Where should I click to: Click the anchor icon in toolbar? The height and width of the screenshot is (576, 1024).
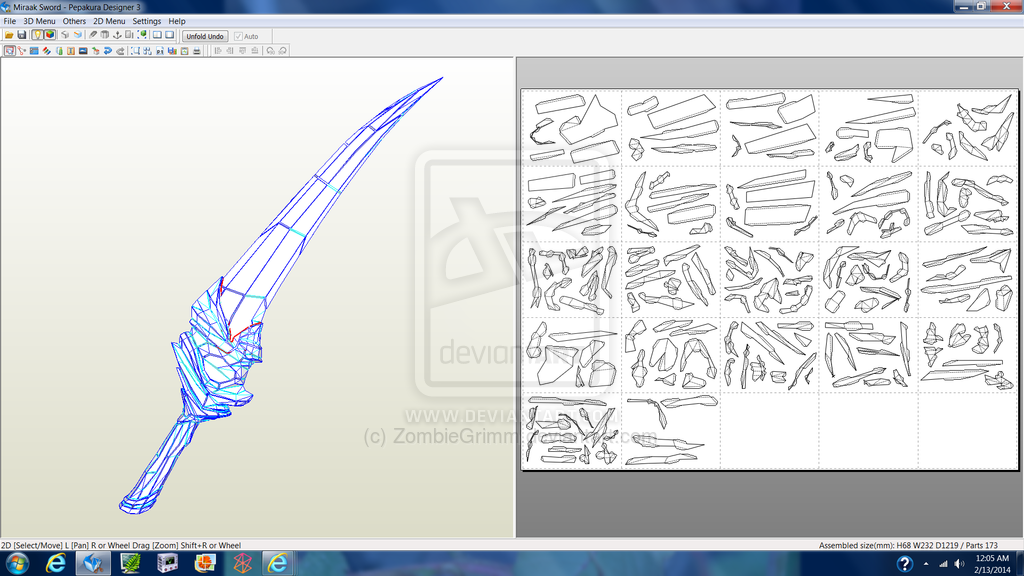click(x=118, y=35)
